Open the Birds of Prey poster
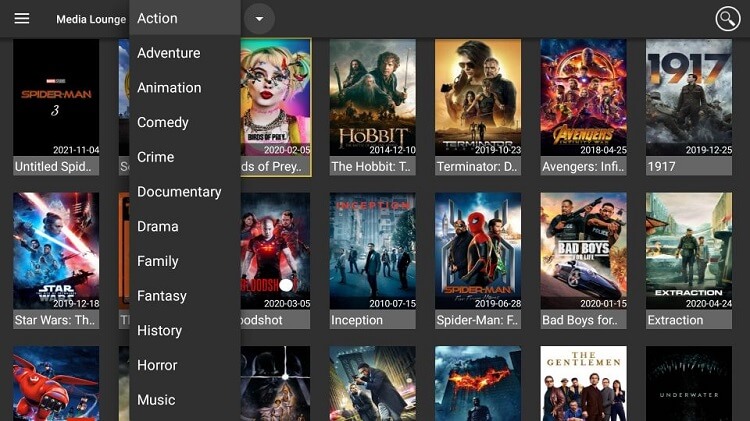The height and width of the screenshot is (421, 750). click(276, 98)
